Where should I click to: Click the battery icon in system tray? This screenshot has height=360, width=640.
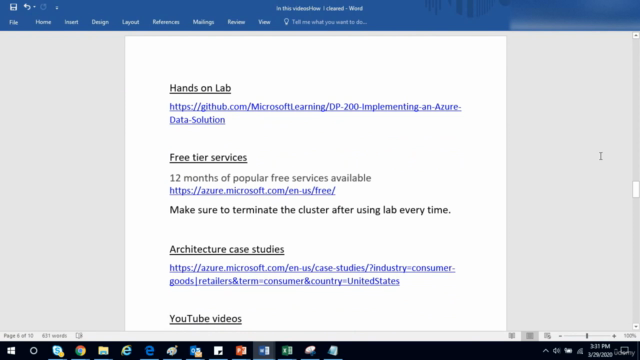pyautogui.click(x=568, y=351)
